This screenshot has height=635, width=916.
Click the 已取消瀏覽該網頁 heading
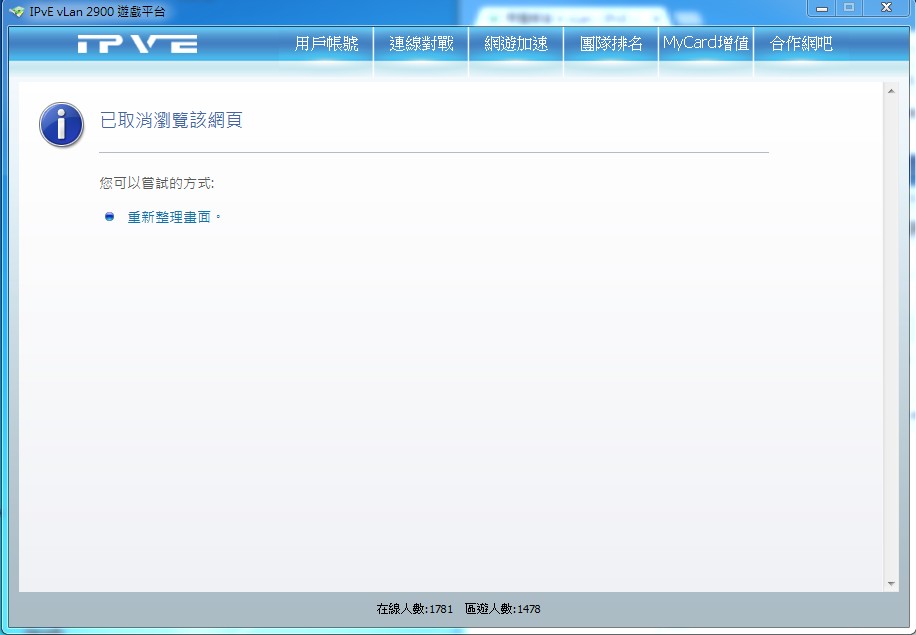tap(171, 120)
